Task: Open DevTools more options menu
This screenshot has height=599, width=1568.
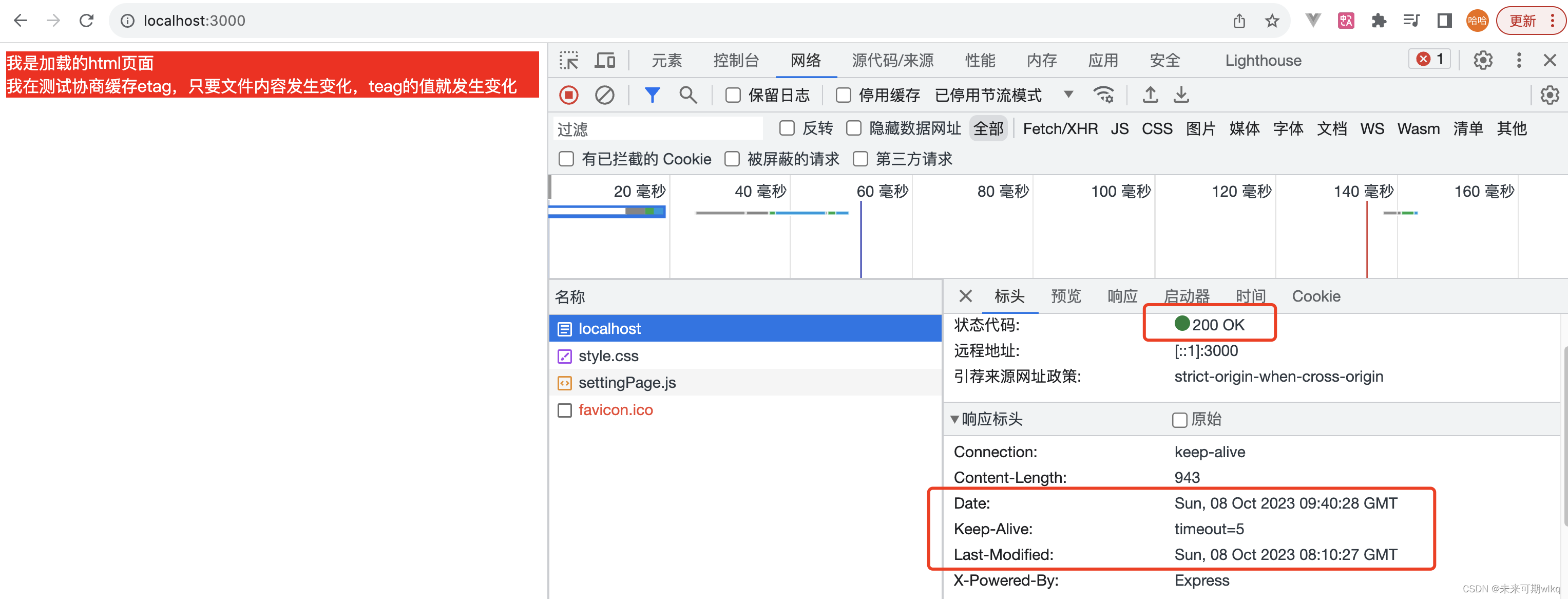Action: pos(1519,60)
